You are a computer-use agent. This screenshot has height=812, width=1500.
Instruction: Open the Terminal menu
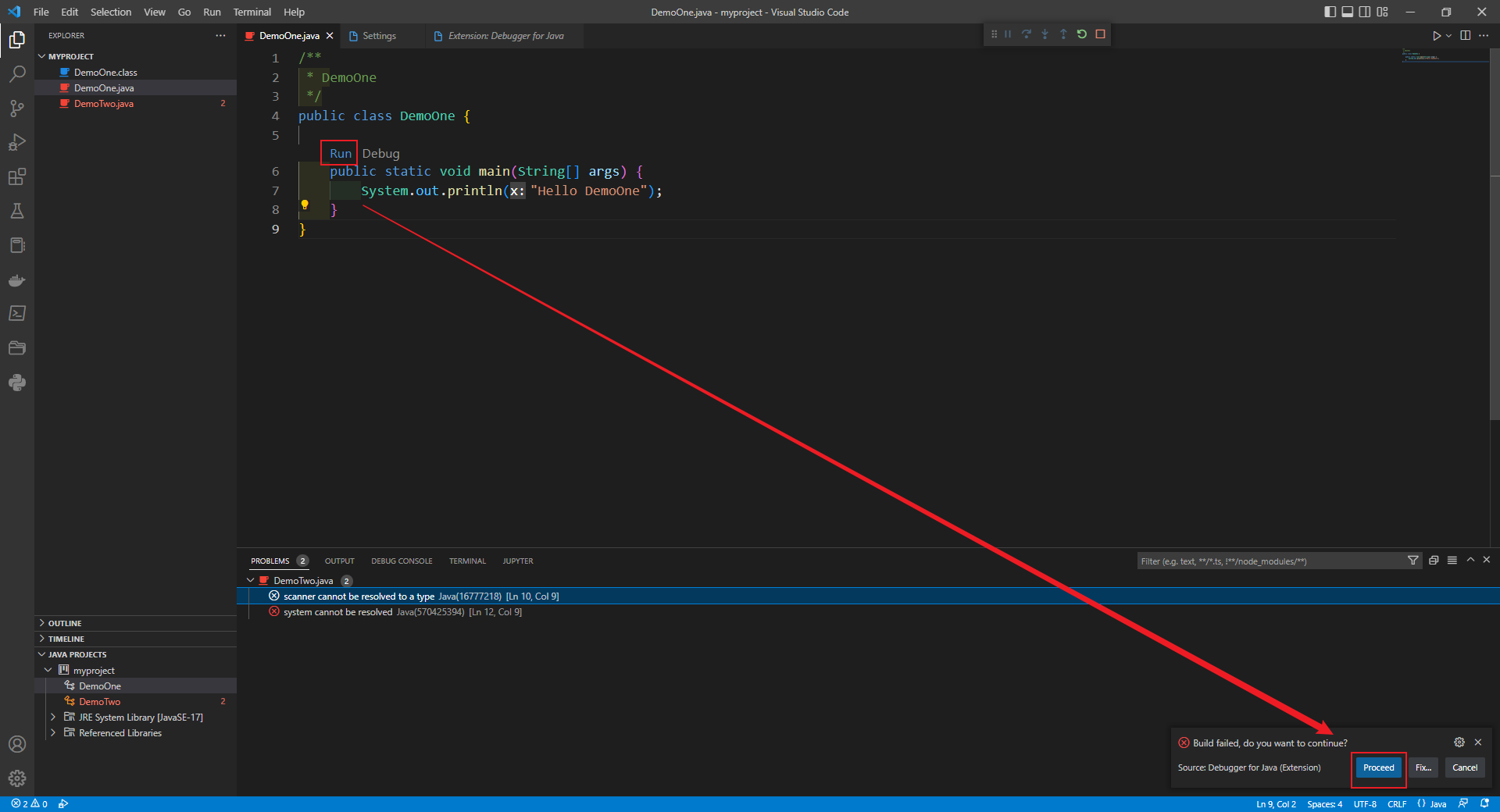pos(252,12)
